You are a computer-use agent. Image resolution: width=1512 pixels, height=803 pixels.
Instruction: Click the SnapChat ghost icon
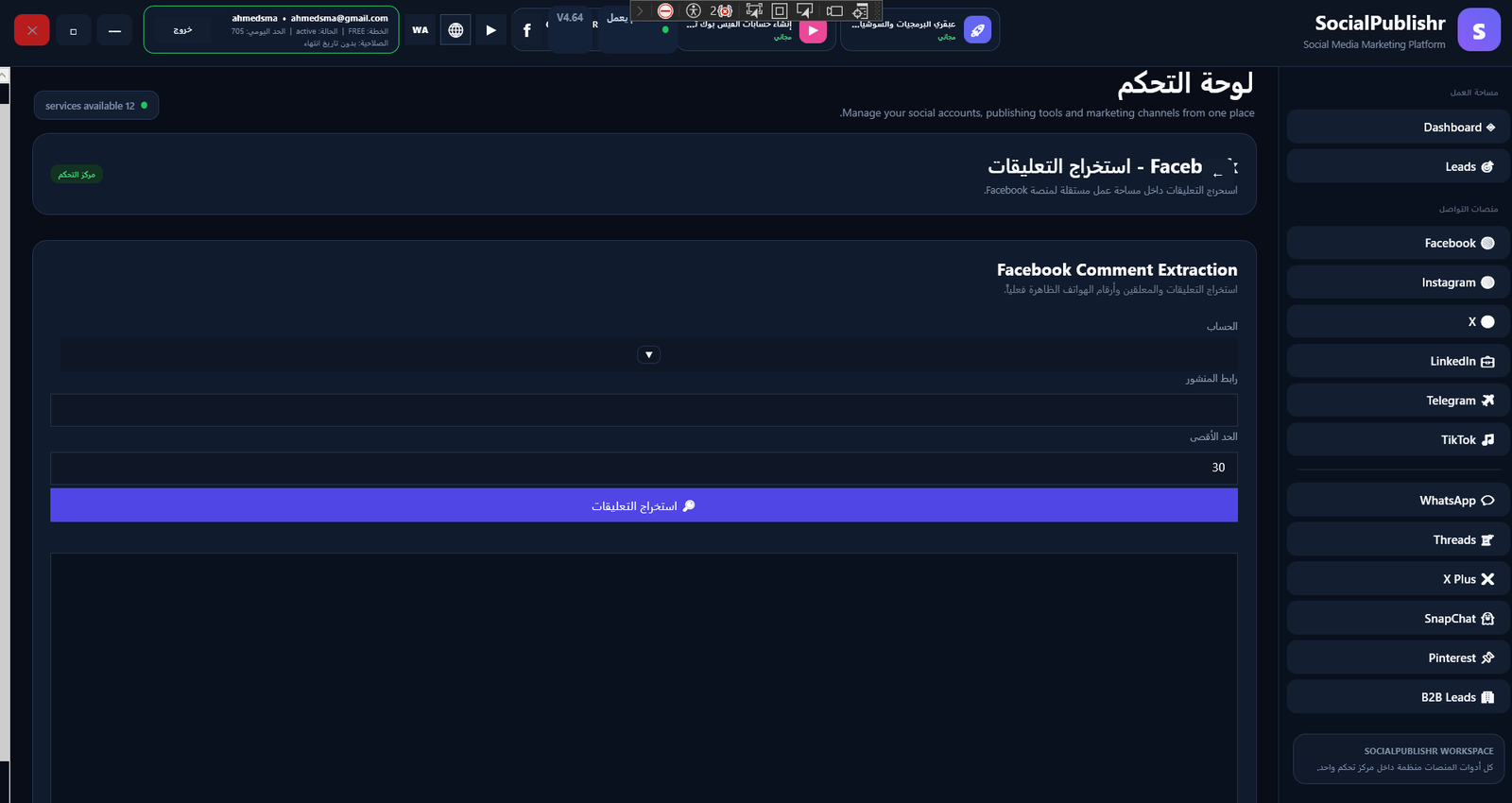click(1487, 619)
